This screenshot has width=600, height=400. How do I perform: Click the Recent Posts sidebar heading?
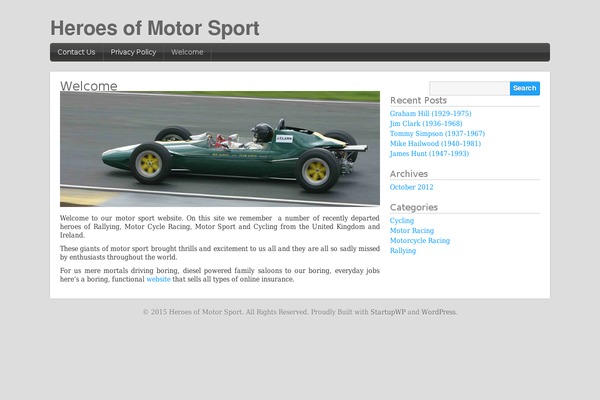[x=418, y=100]
